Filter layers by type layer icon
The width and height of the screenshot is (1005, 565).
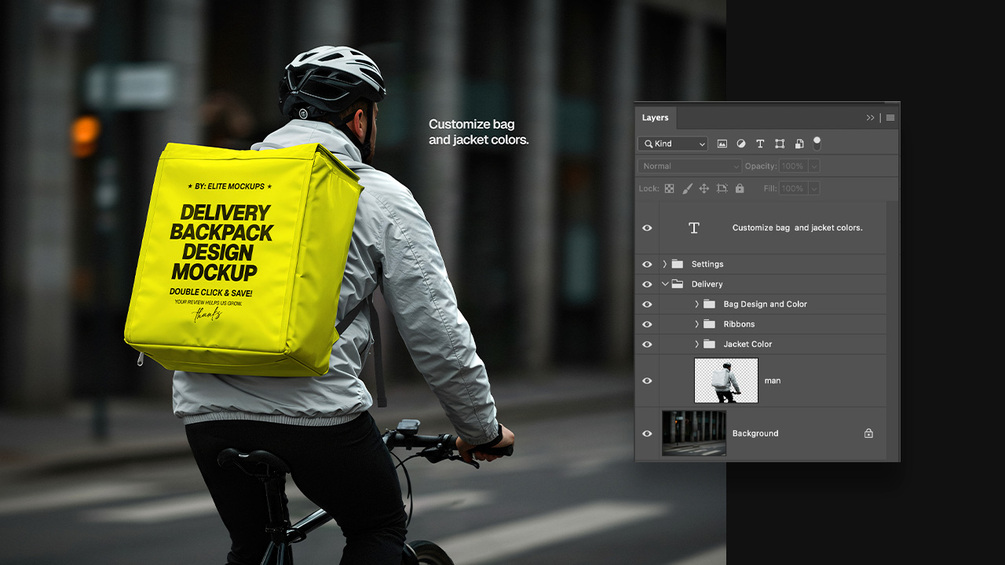(x=760, y=143)
